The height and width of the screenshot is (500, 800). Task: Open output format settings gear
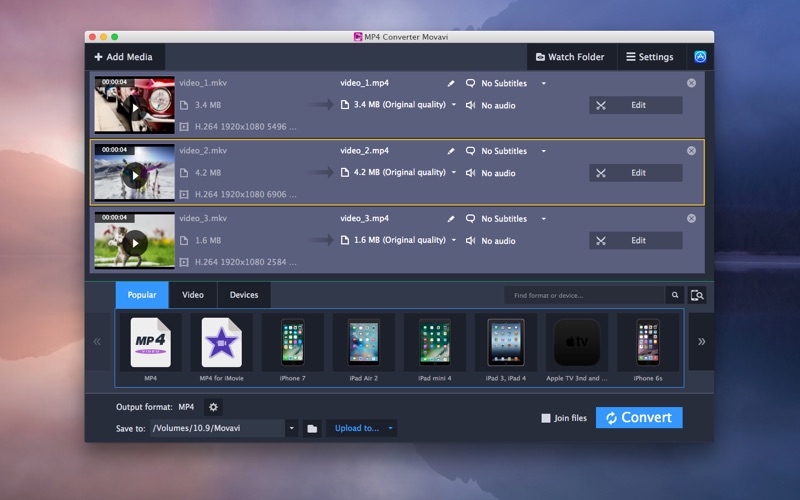(x=213, y=407)
